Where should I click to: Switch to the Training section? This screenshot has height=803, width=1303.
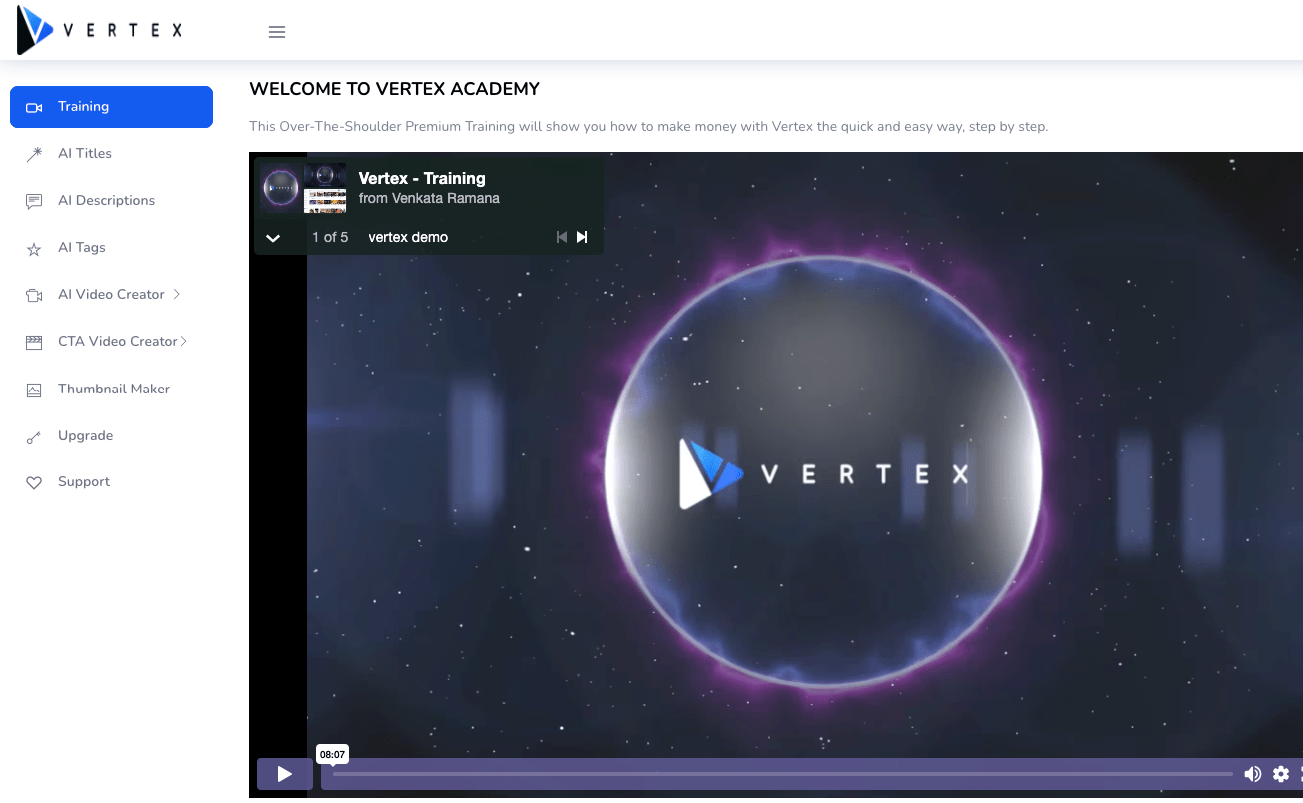(84, 106)
